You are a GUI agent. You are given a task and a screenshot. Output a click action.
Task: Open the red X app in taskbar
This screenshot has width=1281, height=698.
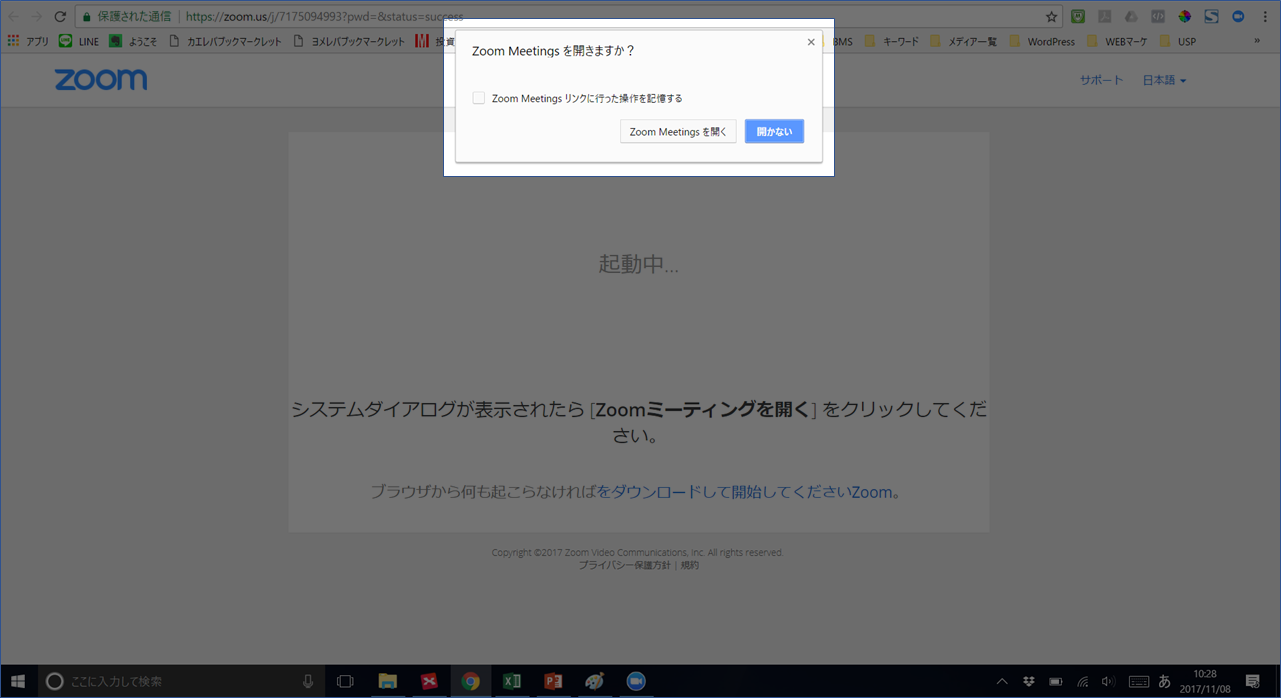[429, 681]
